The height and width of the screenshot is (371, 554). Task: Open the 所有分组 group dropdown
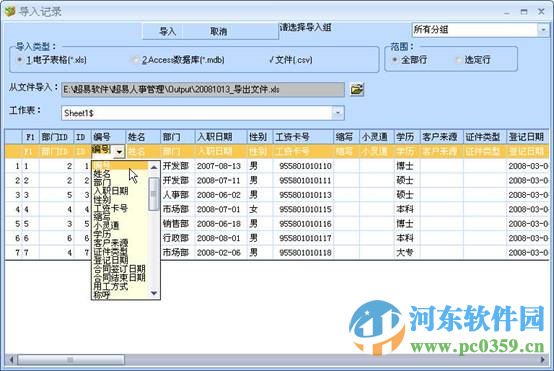(x=543, y=30)
